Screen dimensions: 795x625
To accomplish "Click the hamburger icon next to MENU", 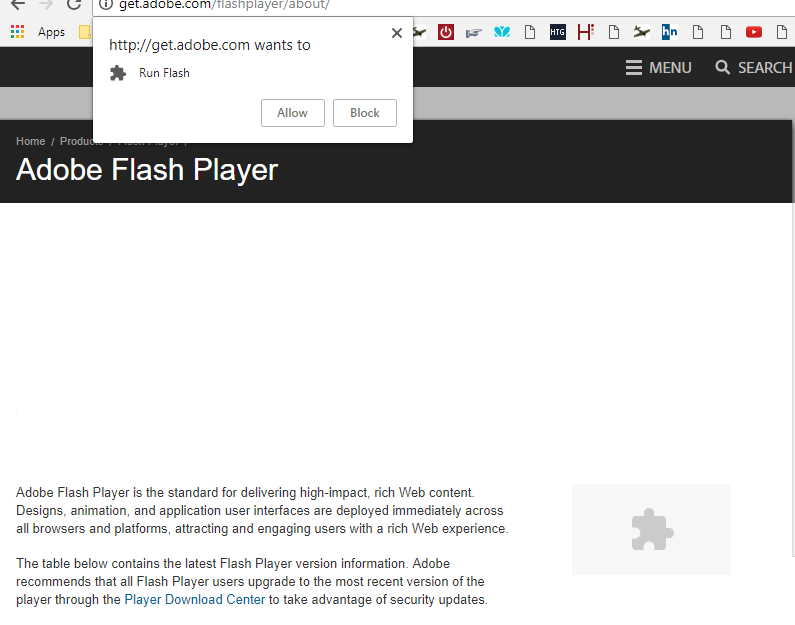I will [634, 68].
